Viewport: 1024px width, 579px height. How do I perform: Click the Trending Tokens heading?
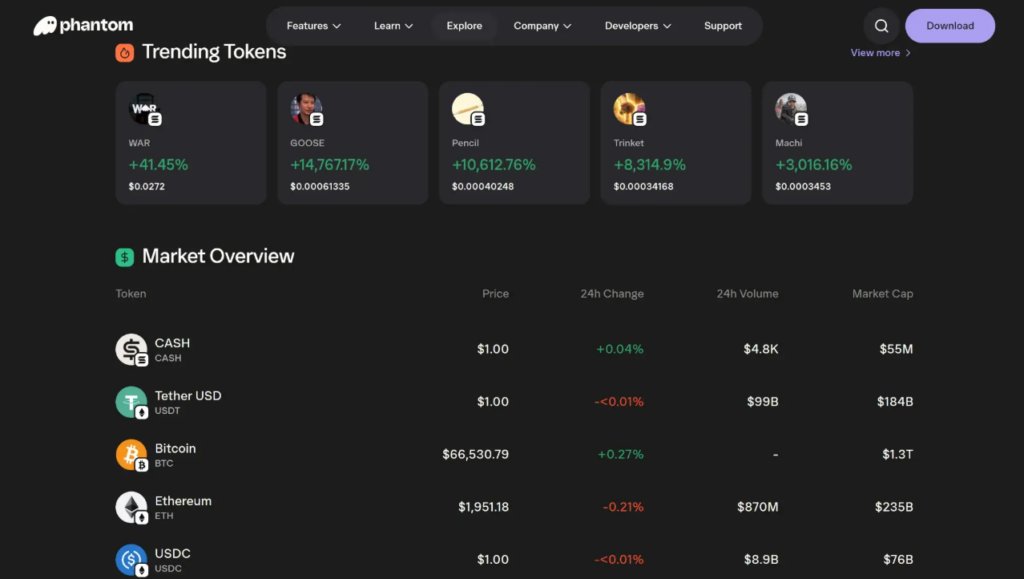(x=214, y=52)
